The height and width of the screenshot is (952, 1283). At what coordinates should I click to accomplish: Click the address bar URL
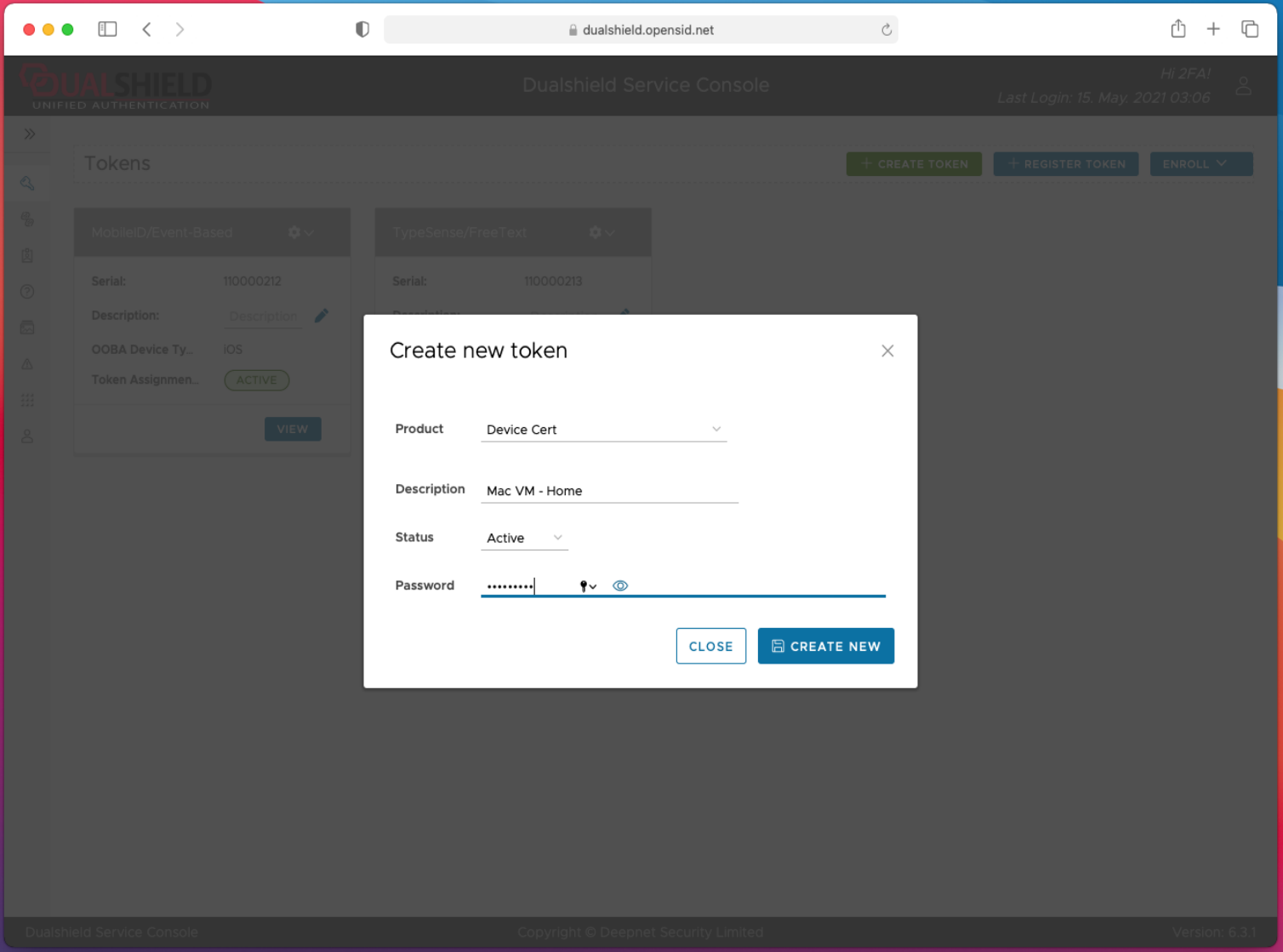[x=647, y=30]
